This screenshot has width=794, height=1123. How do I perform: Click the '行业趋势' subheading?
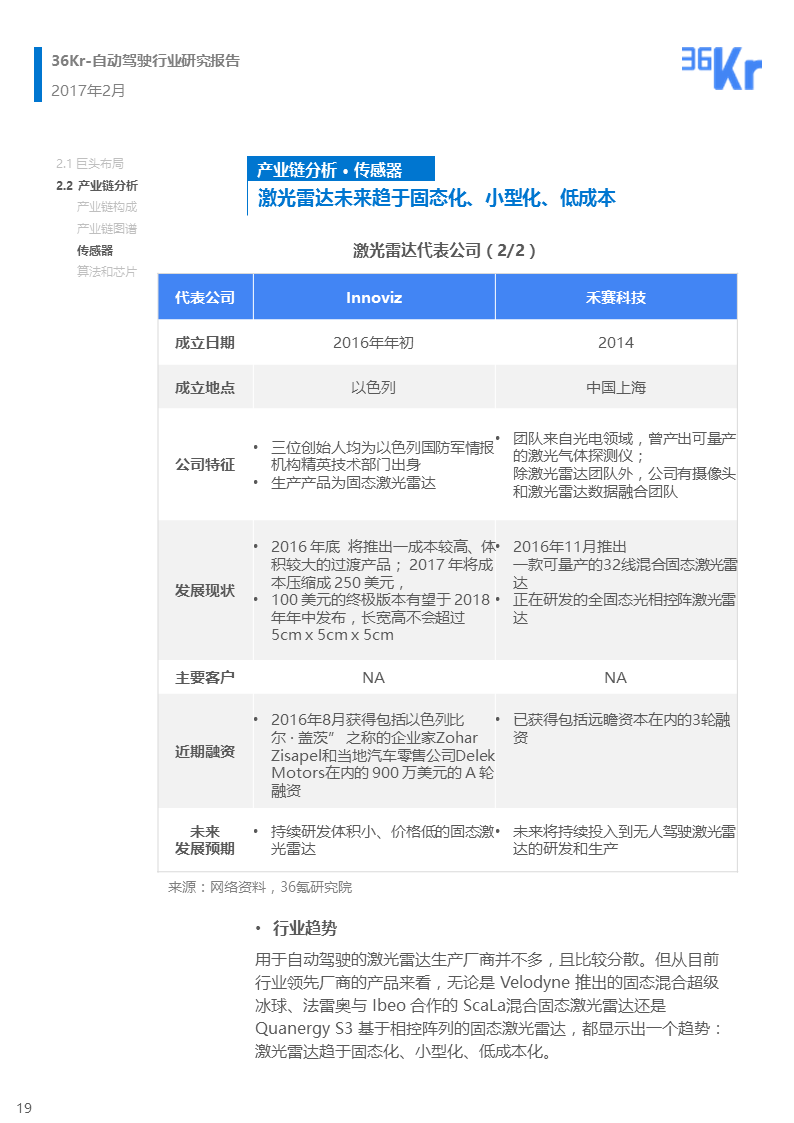pyautogui.click(x=305, y=928)
